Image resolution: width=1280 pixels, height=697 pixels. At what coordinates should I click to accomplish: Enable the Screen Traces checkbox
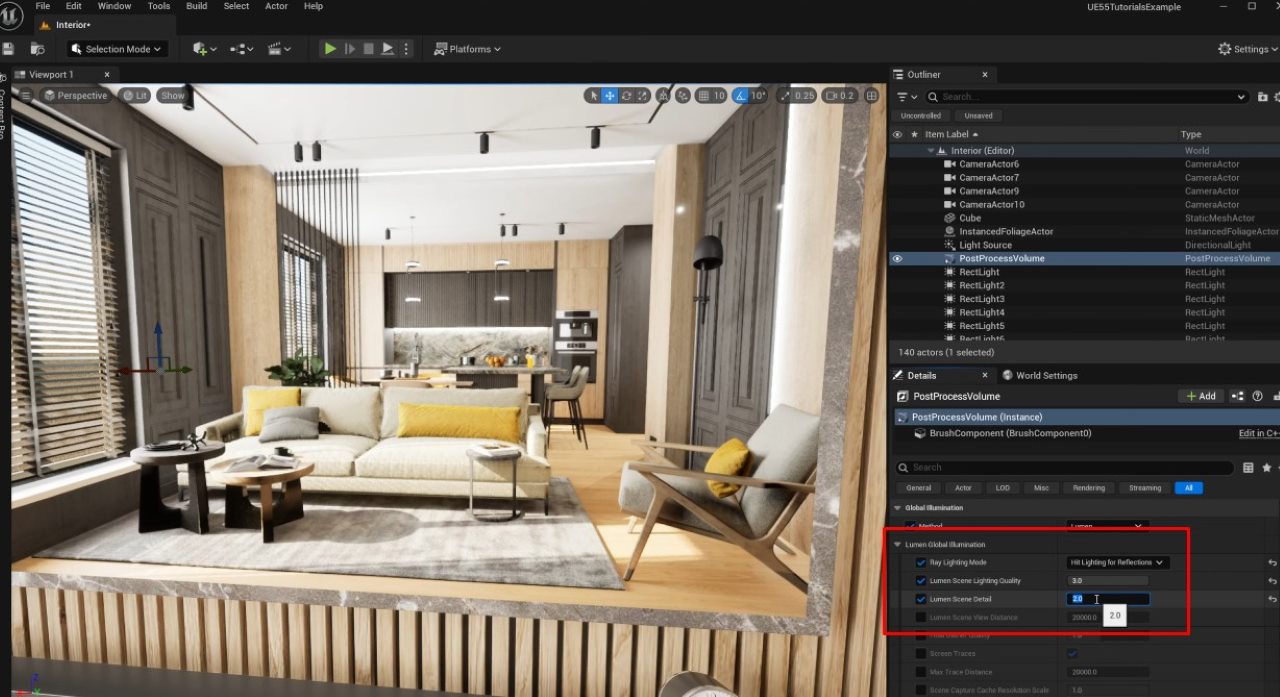point(1073,653)
